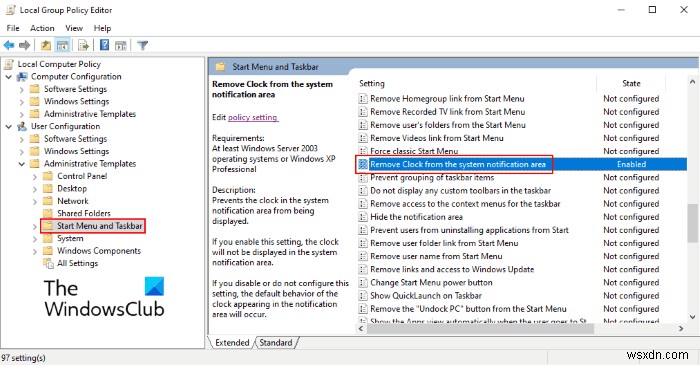Open the Help menu

102,28
